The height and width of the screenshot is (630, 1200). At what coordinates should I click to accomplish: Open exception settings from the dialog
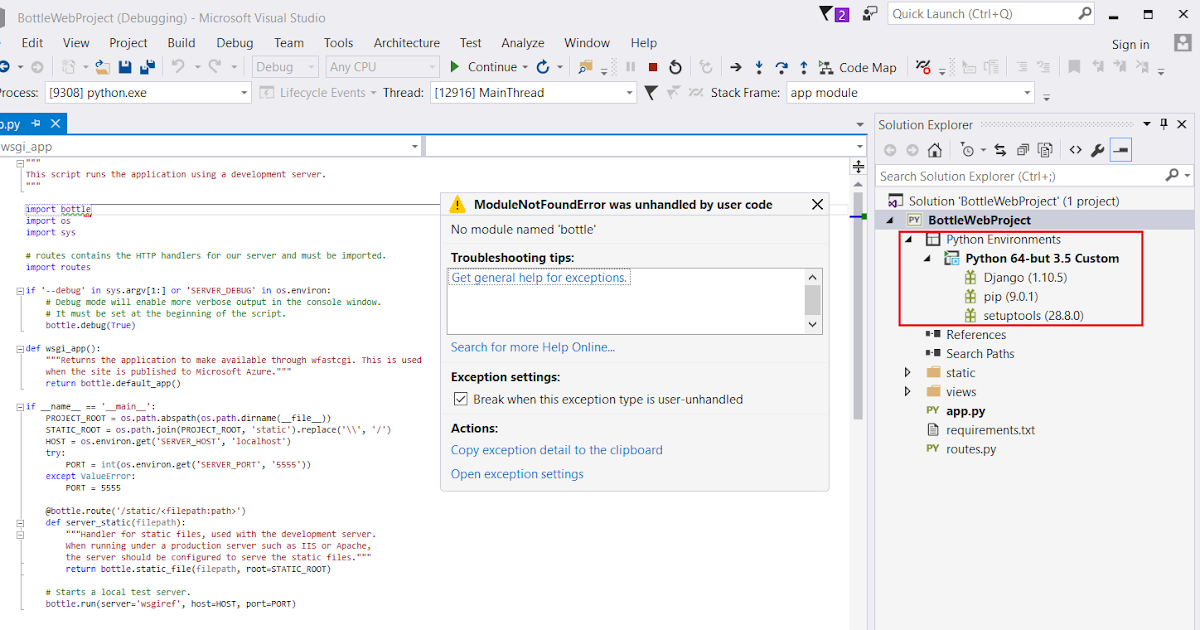517,474
